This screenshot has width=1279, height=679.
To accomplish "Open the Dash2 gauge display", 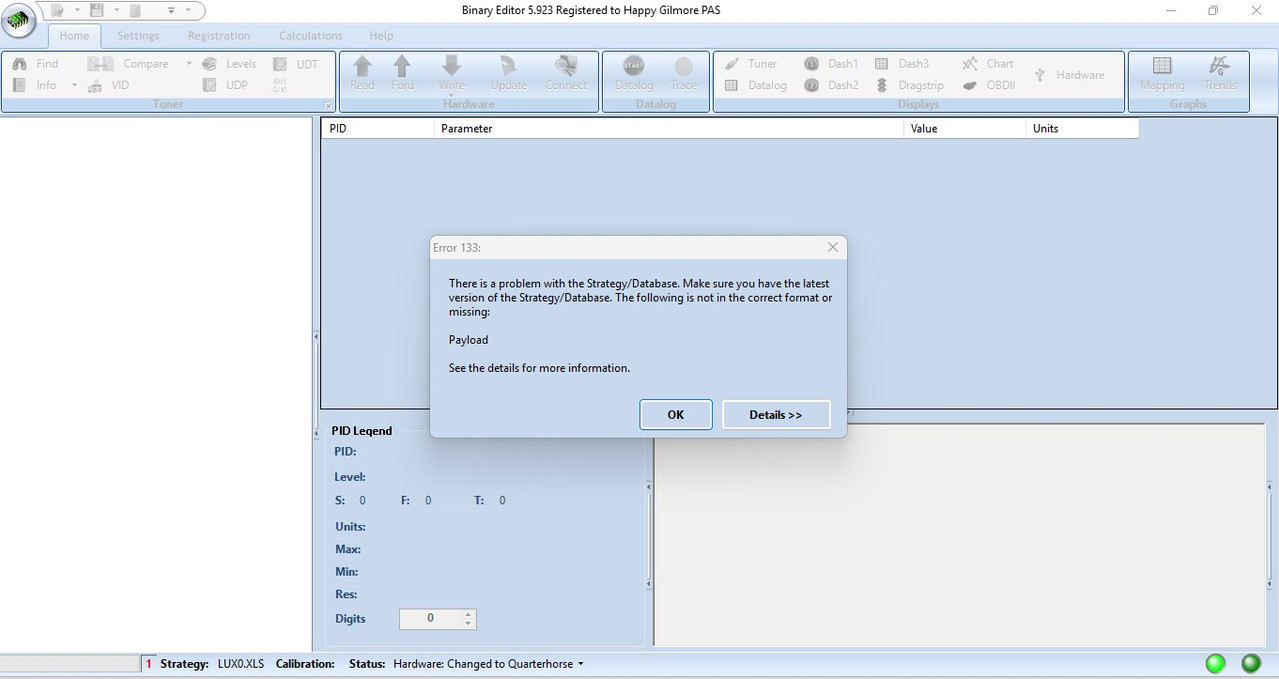I will [811, 86].
